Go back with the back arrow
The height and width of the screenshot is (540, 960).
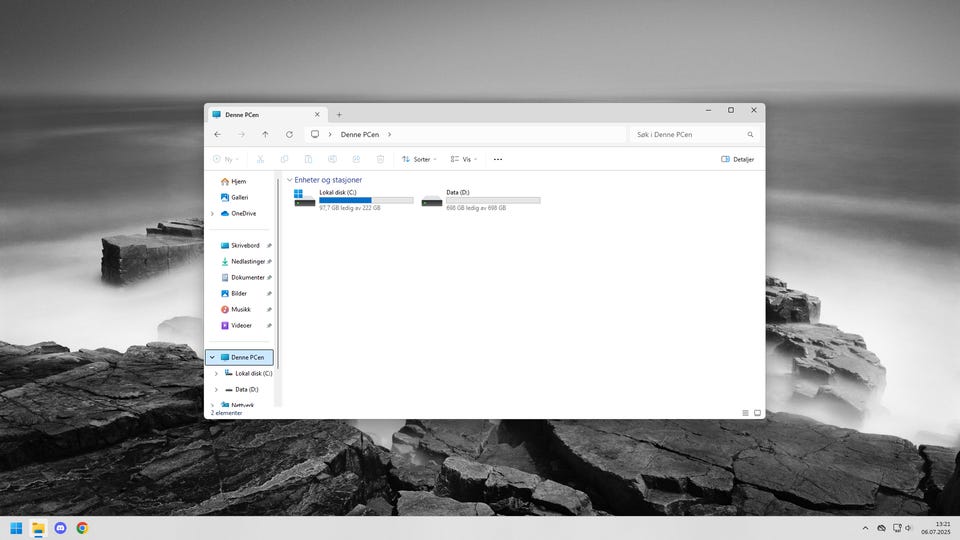tap(217, 134)
